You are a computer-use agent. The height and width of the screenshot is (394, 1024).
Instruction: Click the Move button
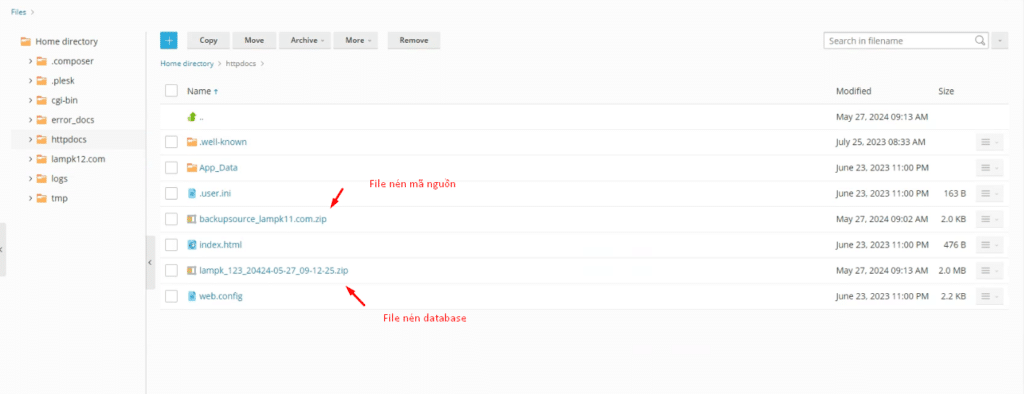tap(254, 41)
